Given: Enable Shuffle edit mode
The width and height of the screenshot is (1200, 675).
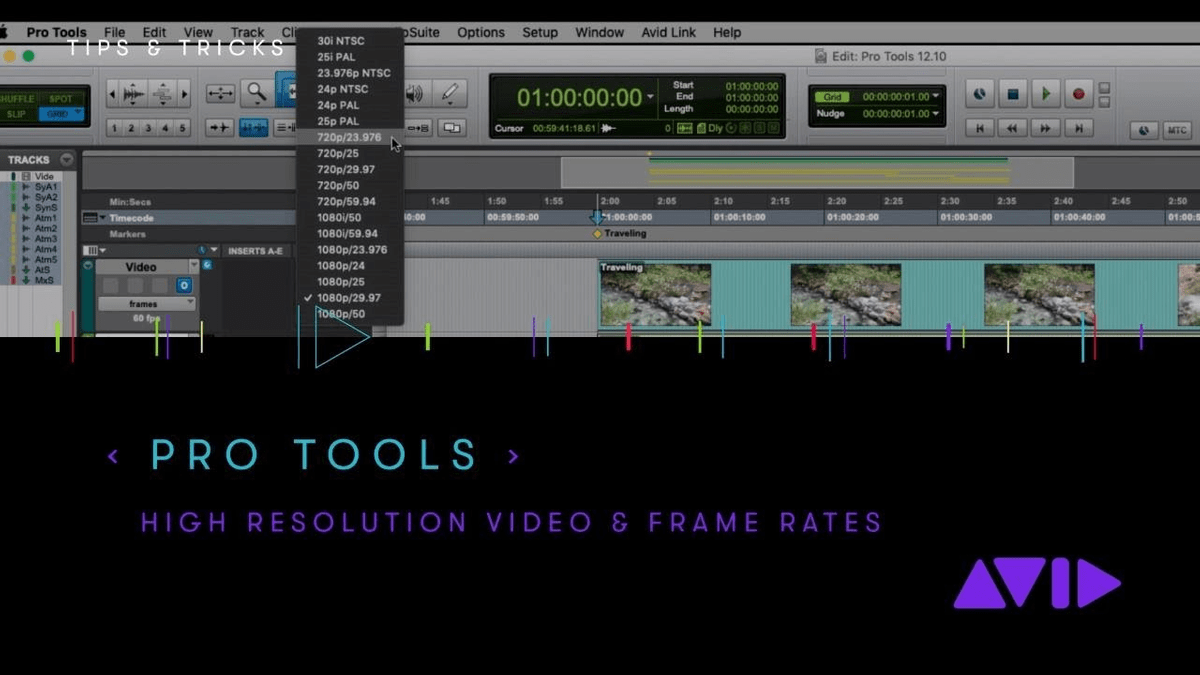Looking at the screenshot, I should point(18,99).
